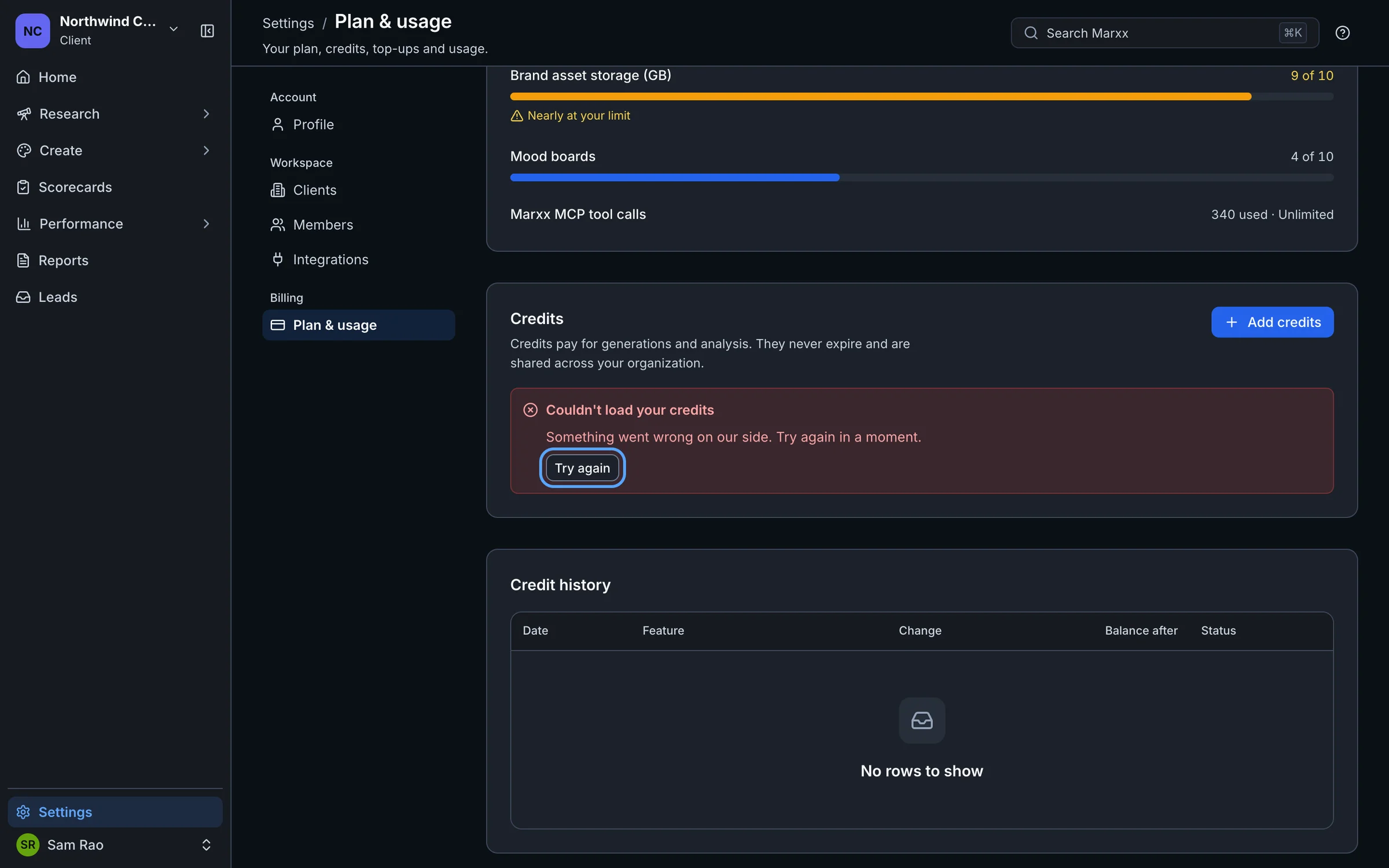
Task: Open Clients workspace settings
Action: coord(358,190)
